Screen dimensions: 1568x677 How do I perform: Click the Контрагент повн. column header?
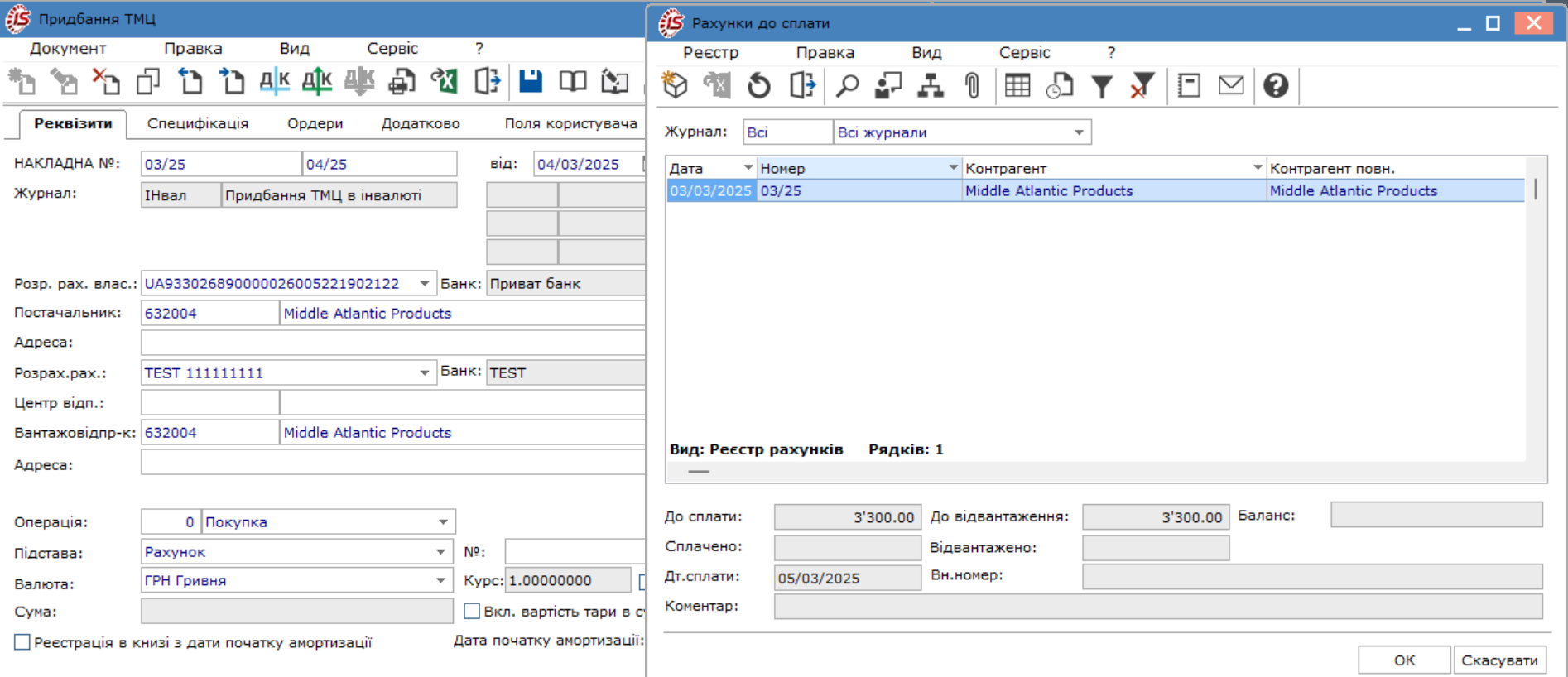[x=1395, y=168]
